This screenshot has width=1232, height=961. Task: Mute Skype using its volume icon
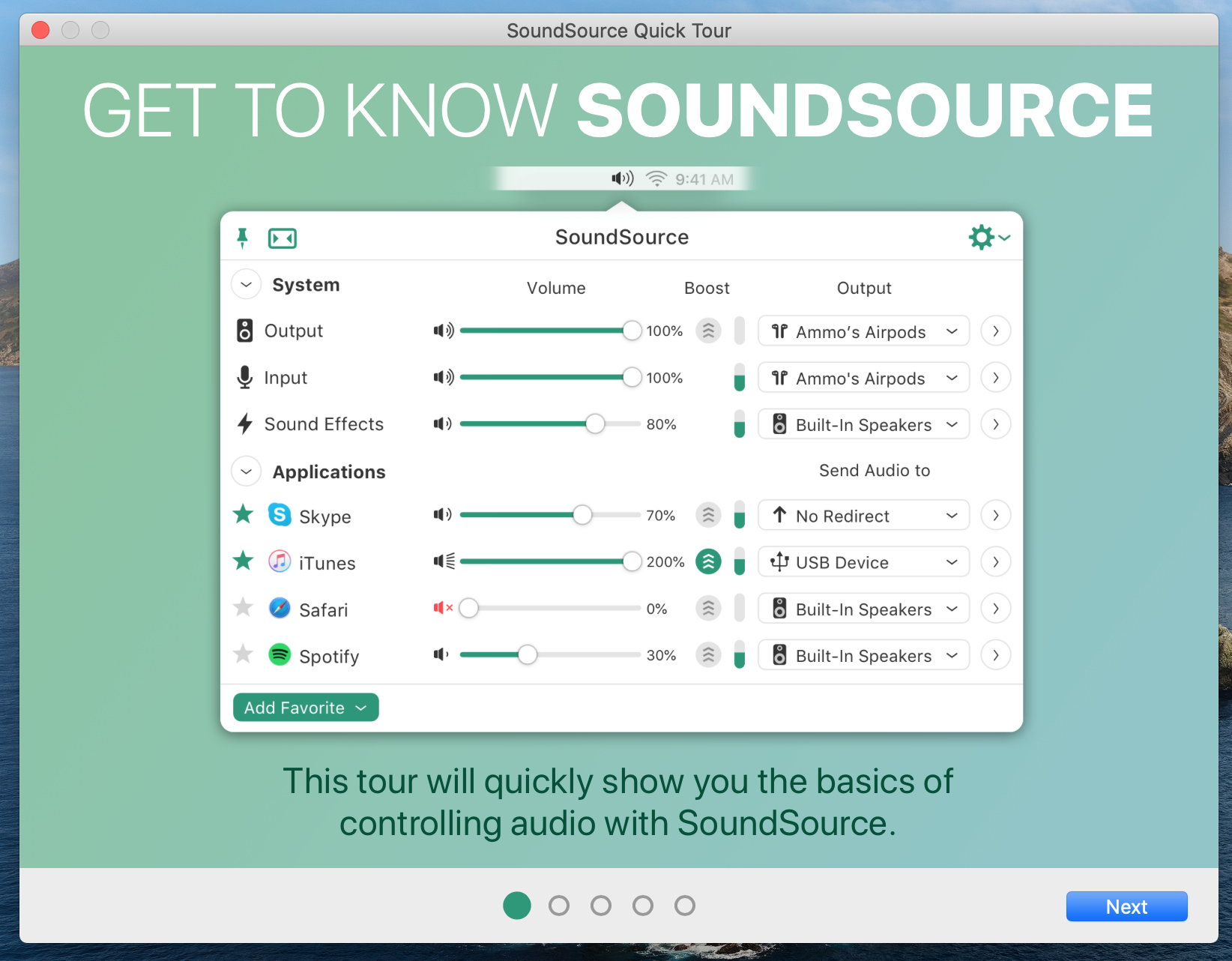click(x=443, y=515)
